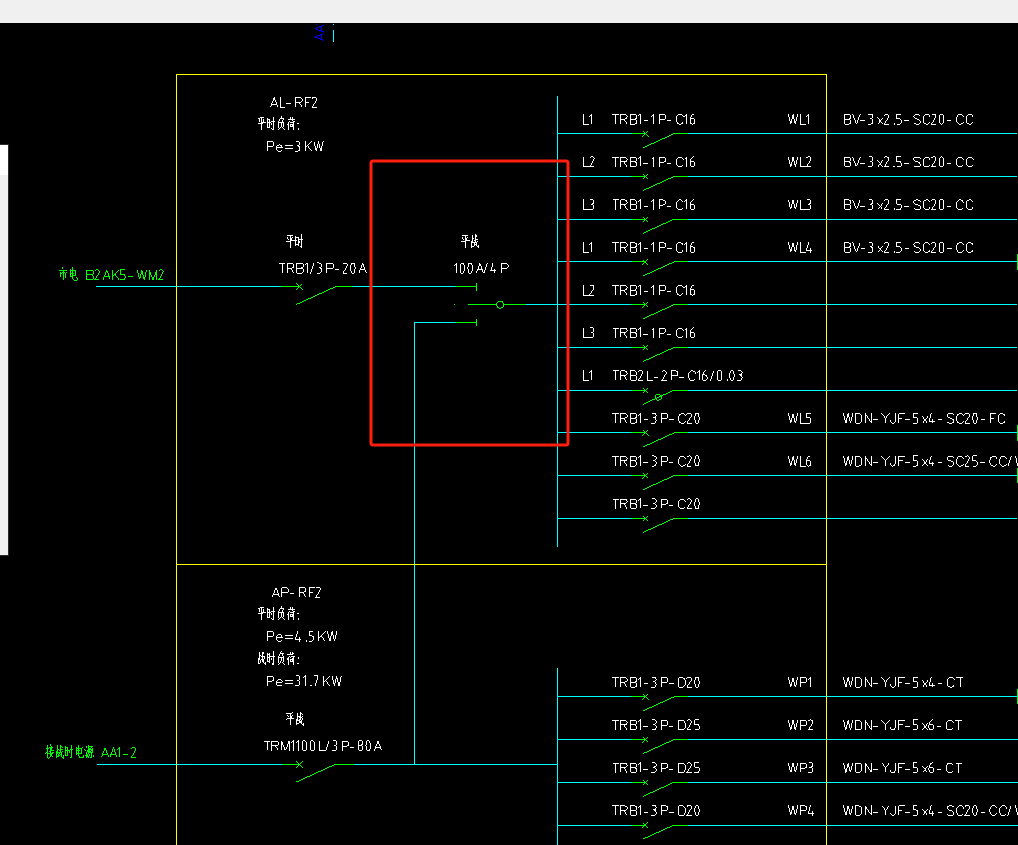Select the TRM1100L/3P-80A breaker label
This screenshot has height=845, width=1018.
pyautogui.click(x=323, y=746)
